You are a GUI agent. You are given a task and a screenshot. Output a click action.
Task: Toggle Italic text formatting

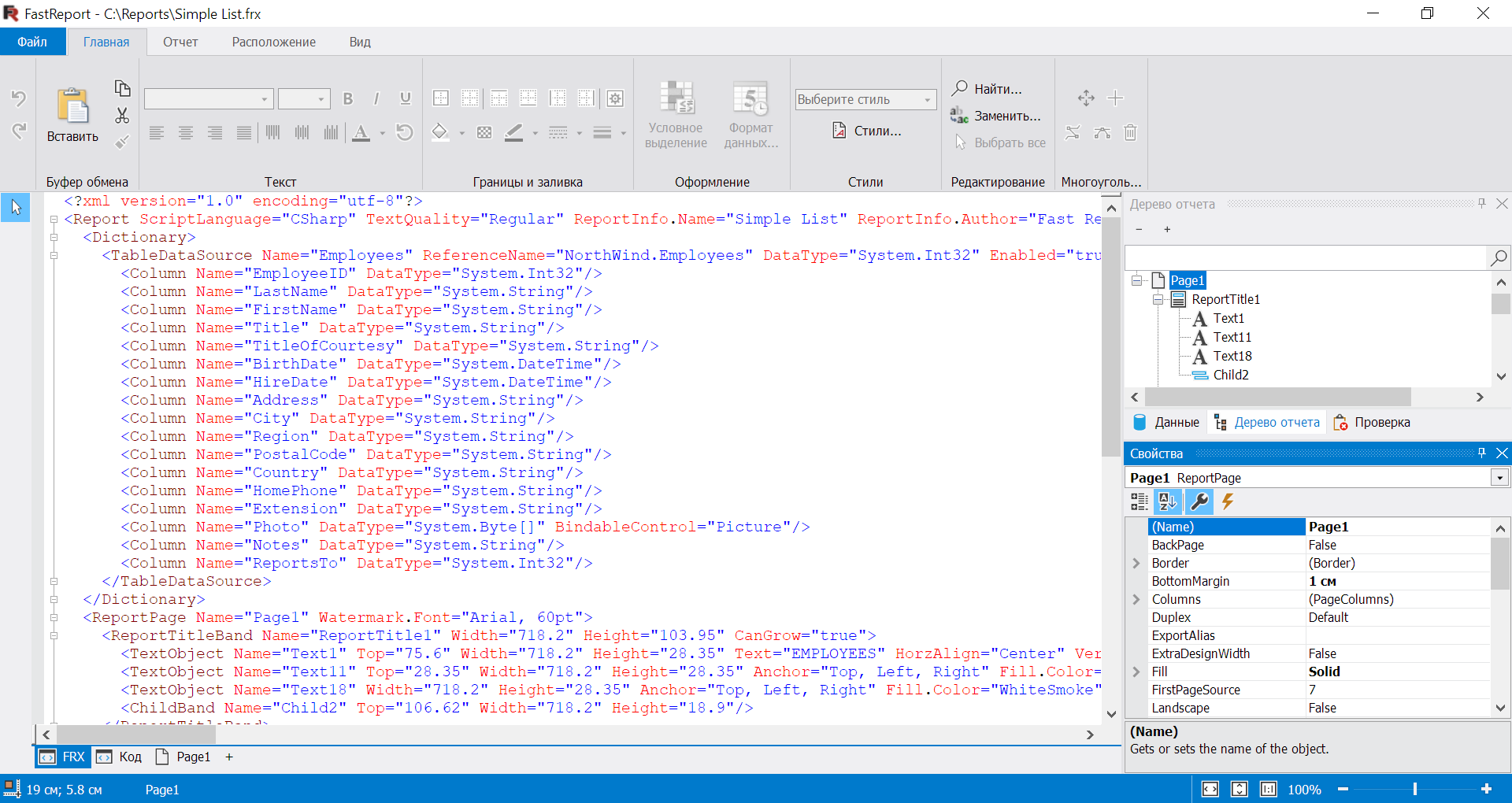click(376, 98)
